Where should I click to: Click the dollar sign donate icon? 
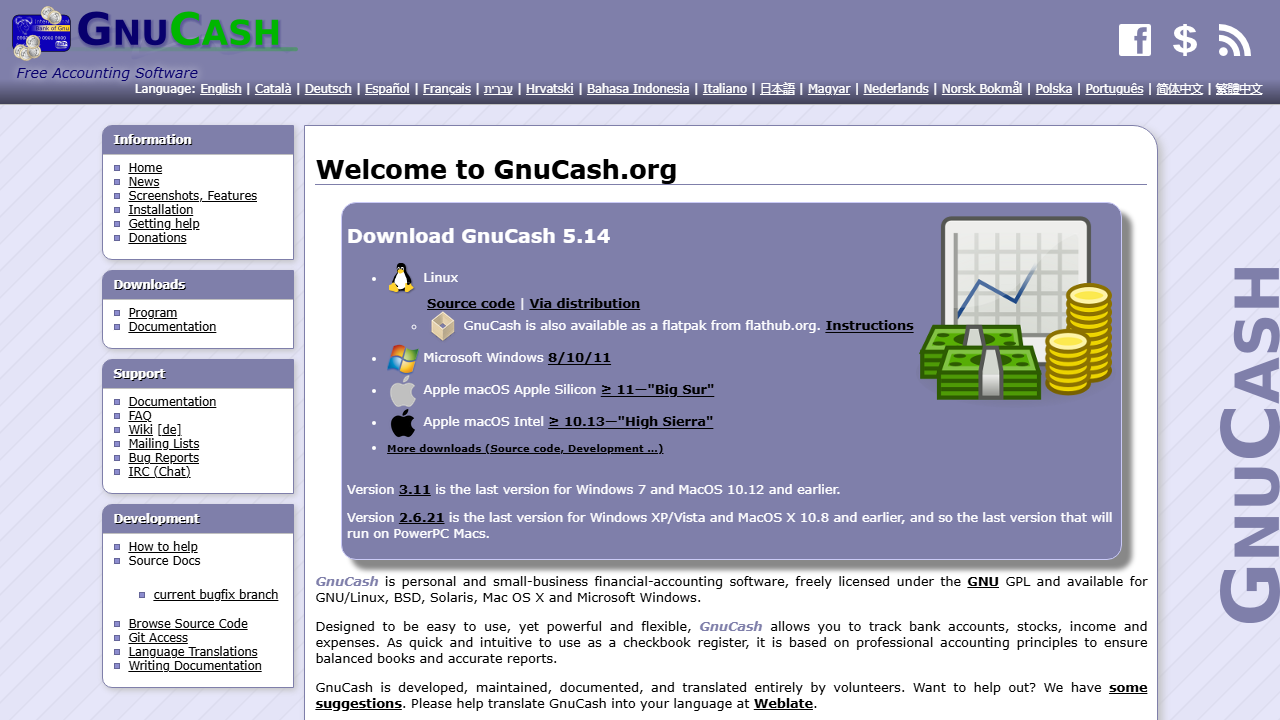click(x=1185, y=40)
